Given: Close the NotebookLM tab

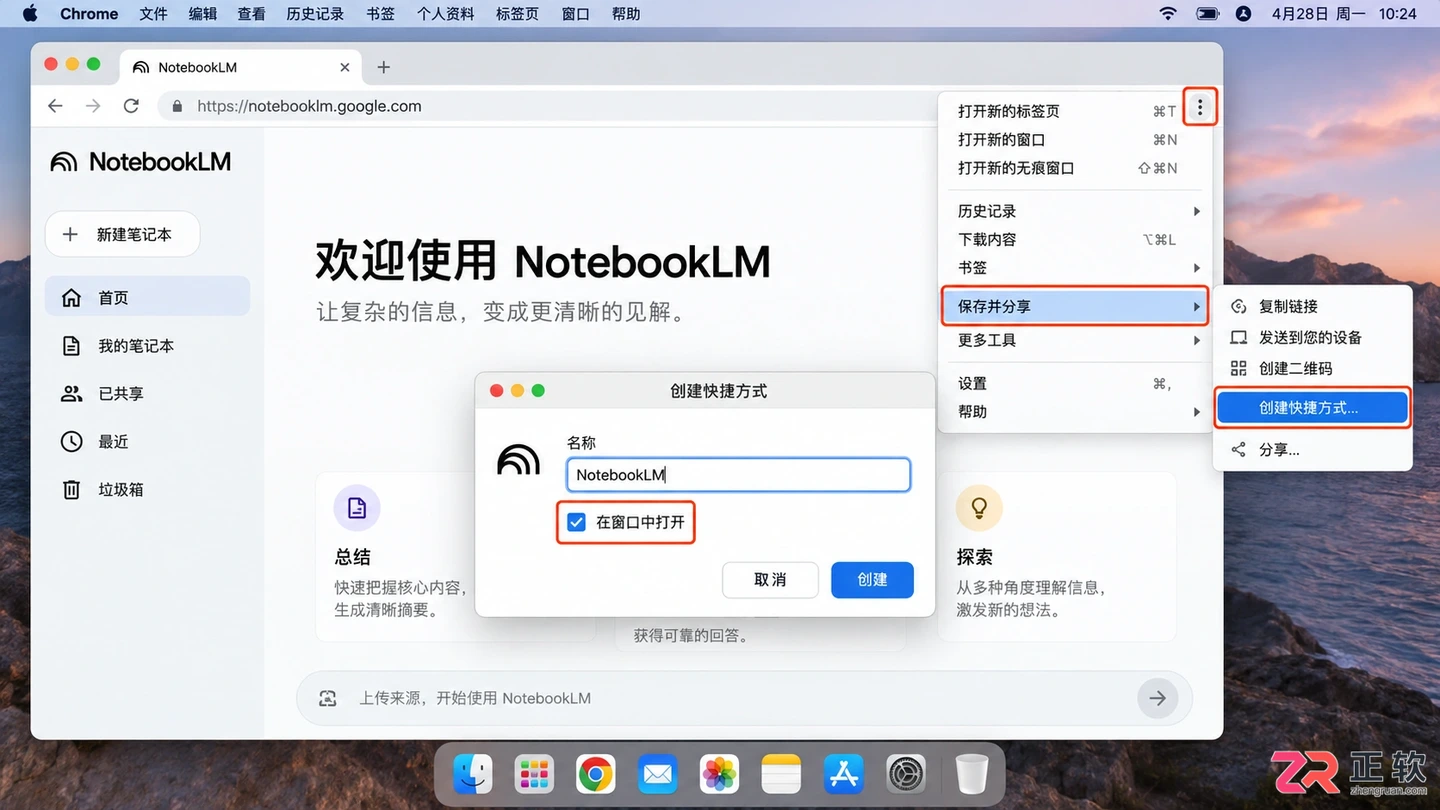Looking at the screenshot, I should tap(345, 67).
